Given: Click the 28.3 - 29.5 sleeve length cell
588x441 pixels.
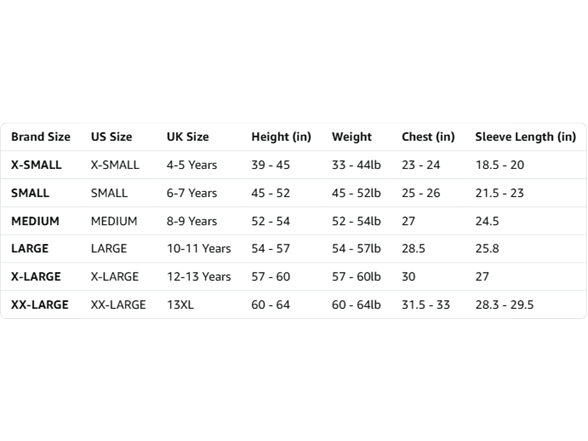Looking at the screenshot, I should (x=504, y=305).
